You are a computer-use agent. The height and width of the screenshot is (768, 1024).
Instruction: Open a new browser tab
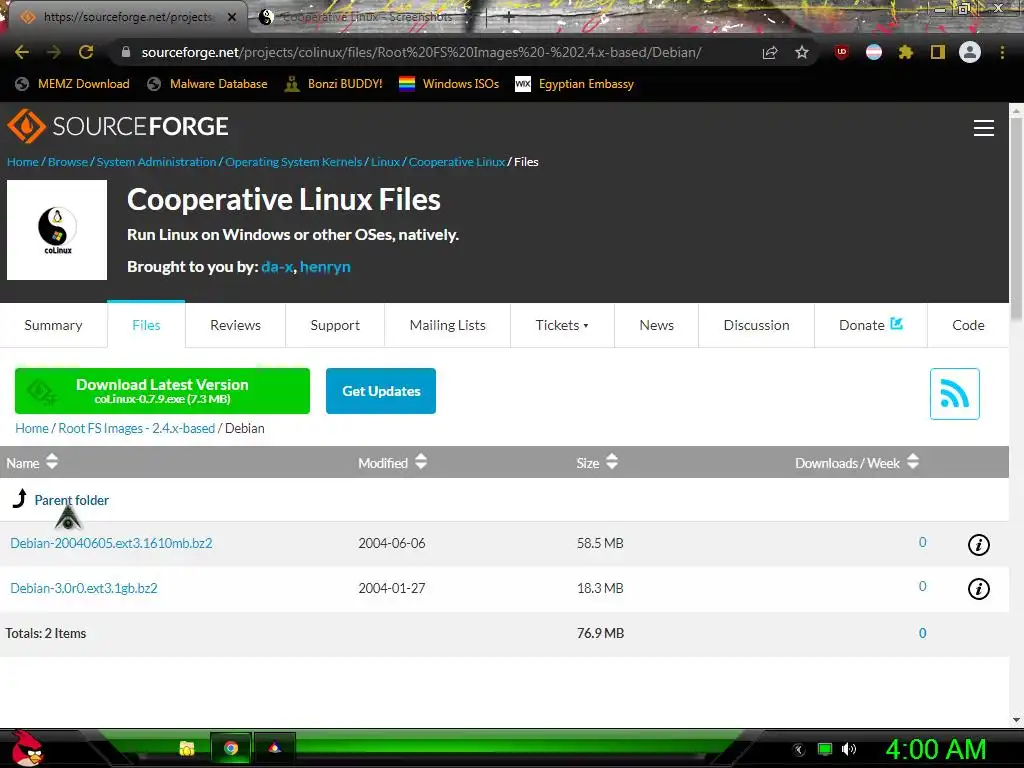pyautogui.click(x=509, y=17)
